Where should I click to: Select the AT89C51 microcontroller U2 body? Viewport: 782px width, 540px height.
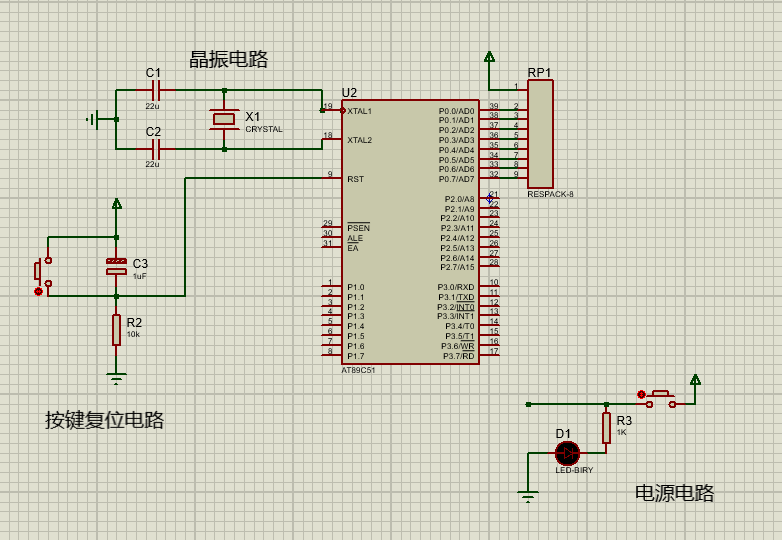click(410, 232)
